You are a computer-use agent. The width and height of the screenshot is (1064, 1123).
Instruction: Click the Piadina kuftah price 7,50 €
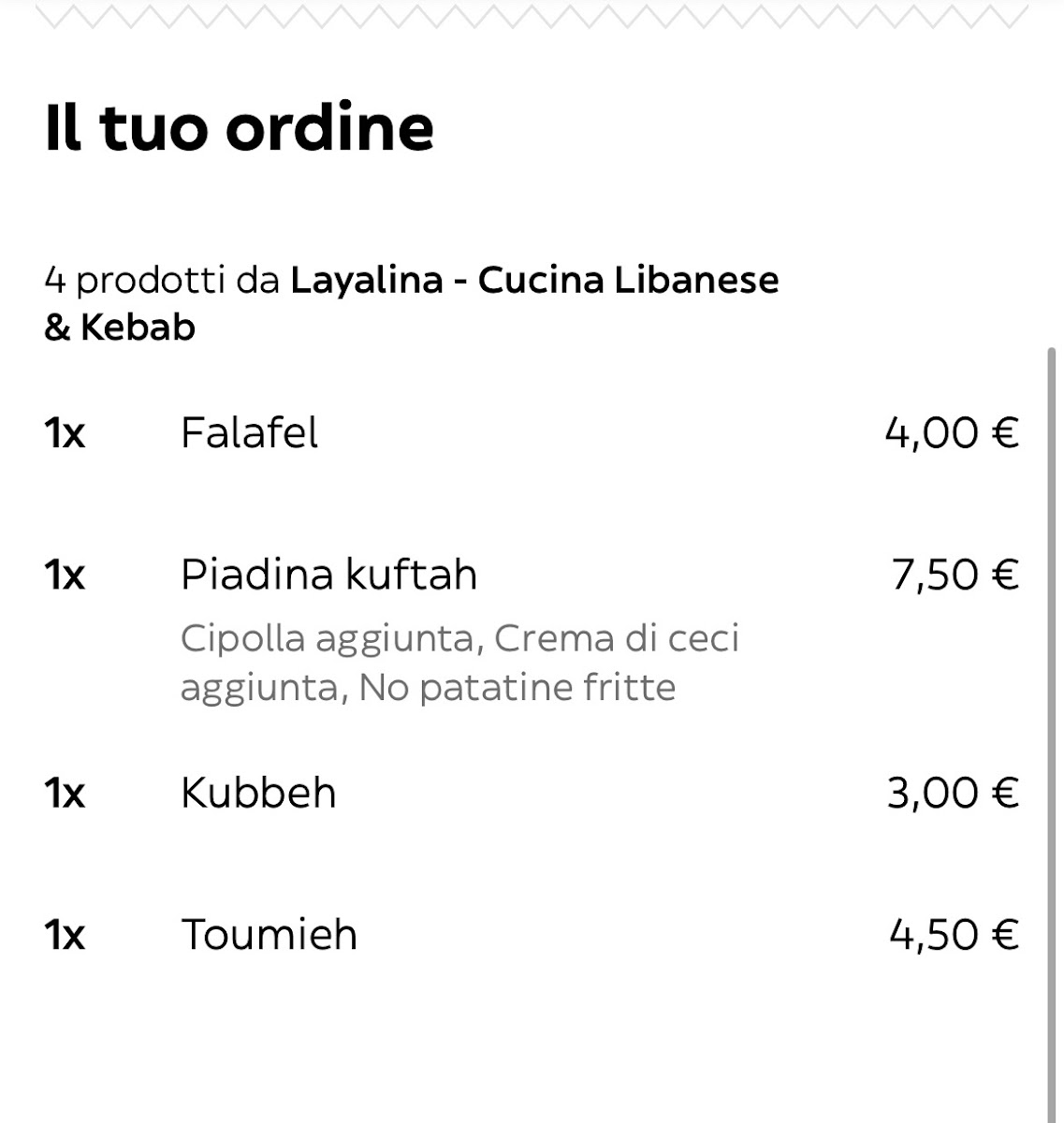[x=955, y=574]
